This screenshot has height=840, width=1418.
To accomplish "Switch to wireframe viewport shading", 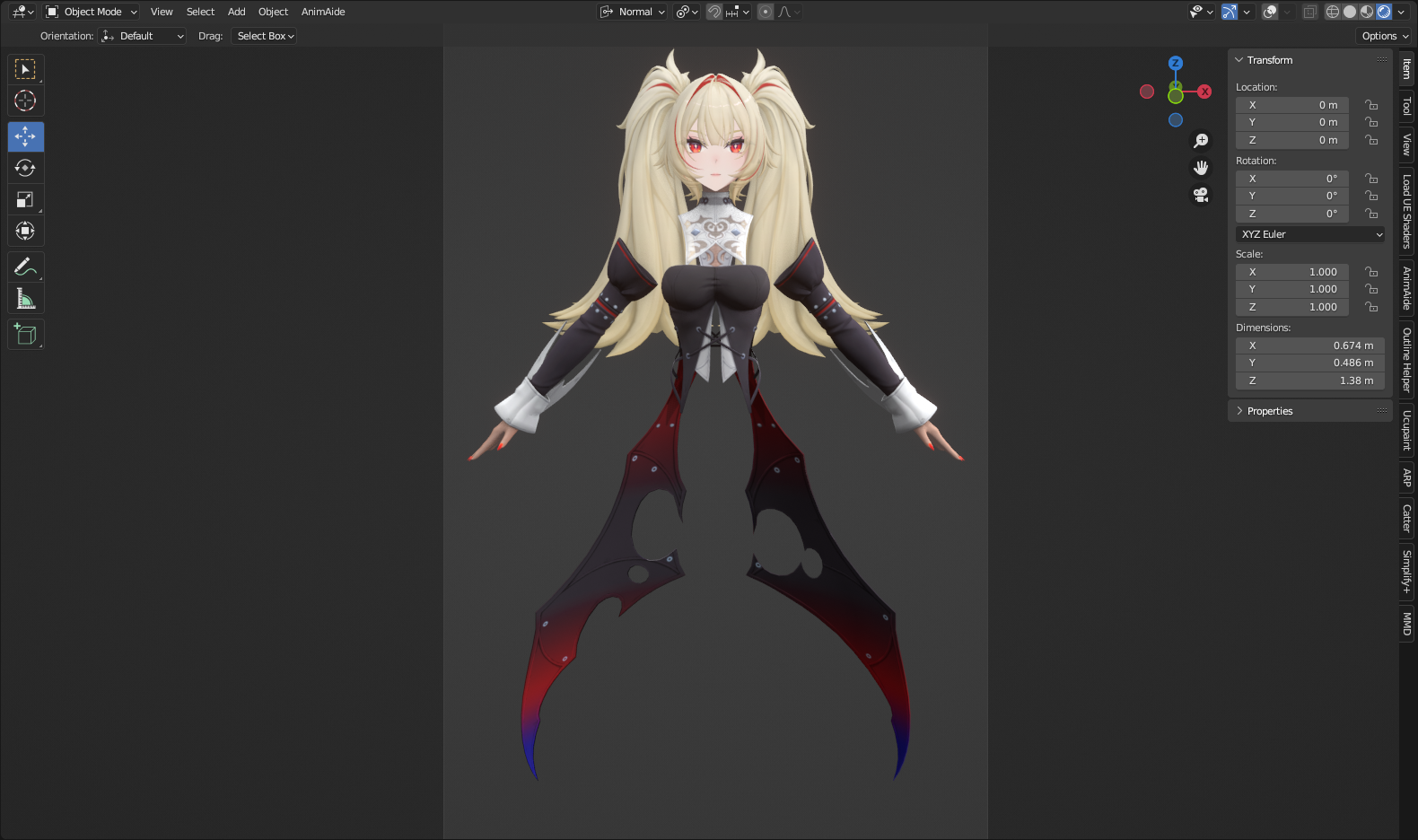I will (1333, 12).
